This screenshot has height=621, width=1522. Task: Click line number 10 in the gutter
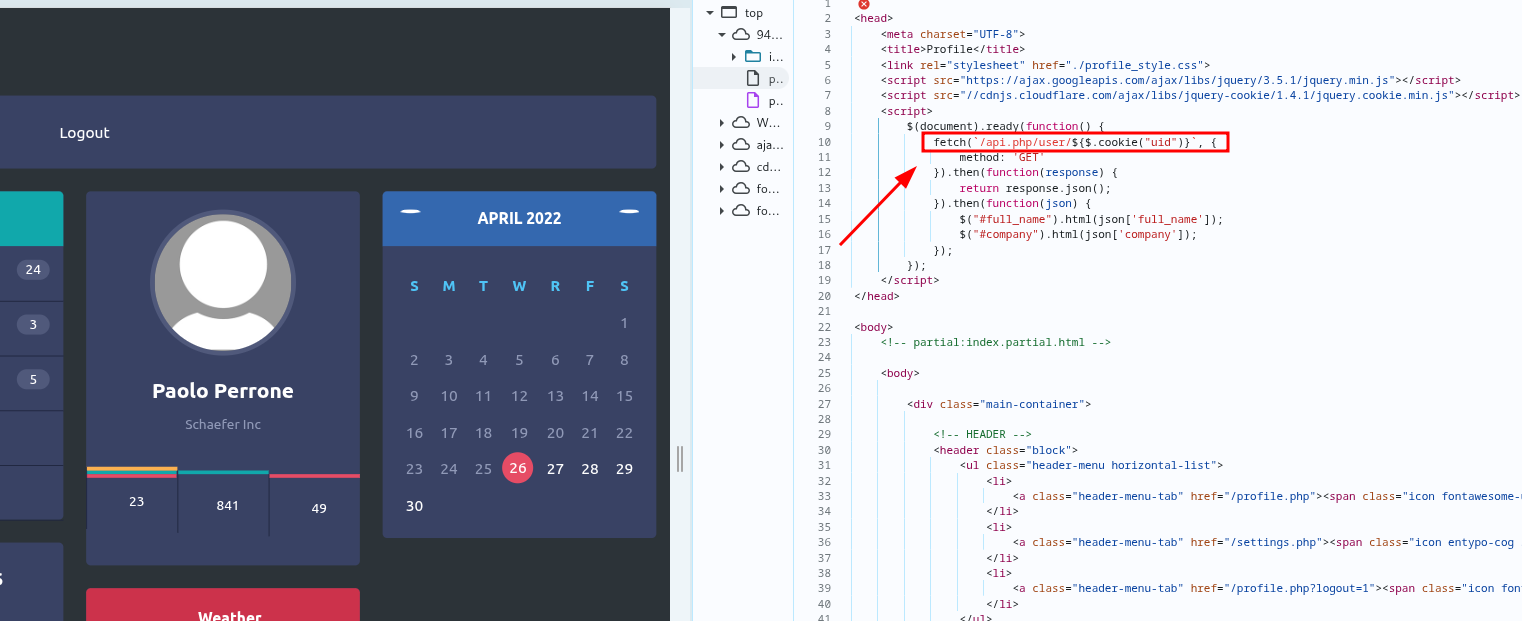coord(824,142)
